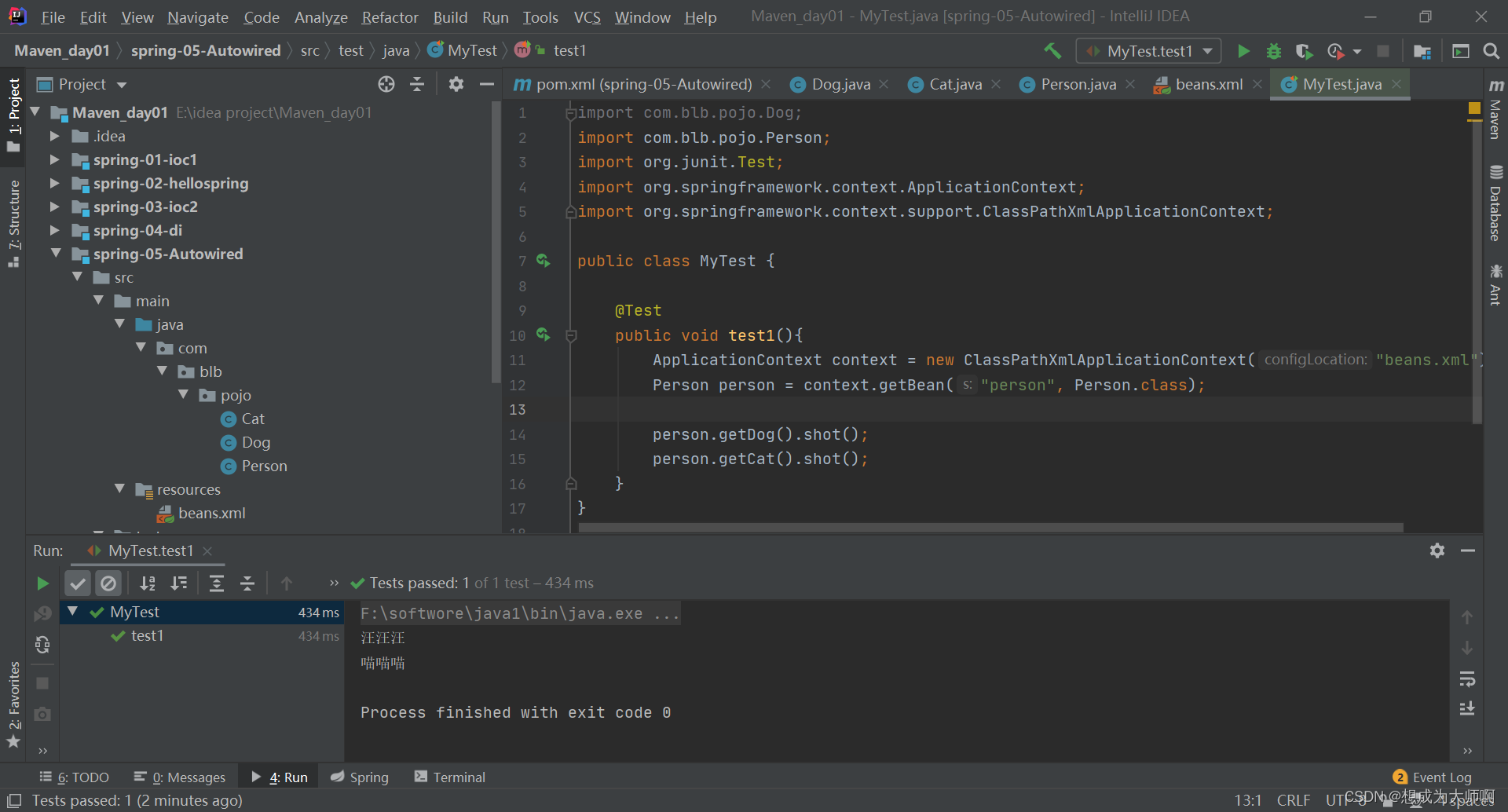Open Maven tool window on right sidebar
This screenshot has width=1508, height=812.
(x=1495, y=109)
